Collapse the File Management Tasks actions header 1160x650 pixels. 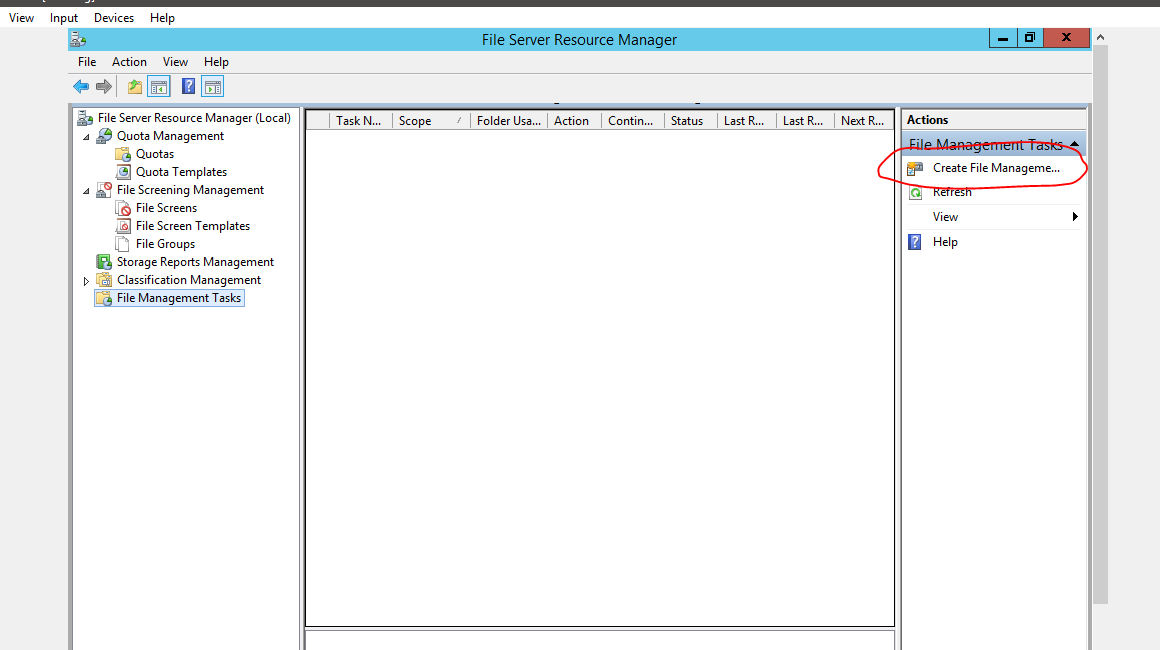(1075, 144)
